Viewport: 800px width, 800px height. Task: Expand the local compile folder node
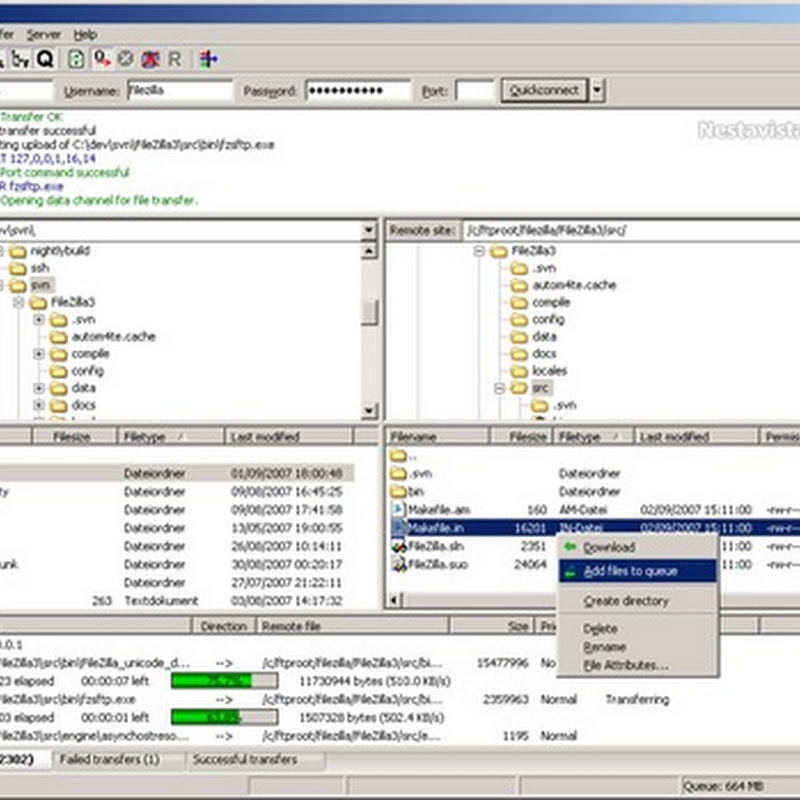pos(39,354)
